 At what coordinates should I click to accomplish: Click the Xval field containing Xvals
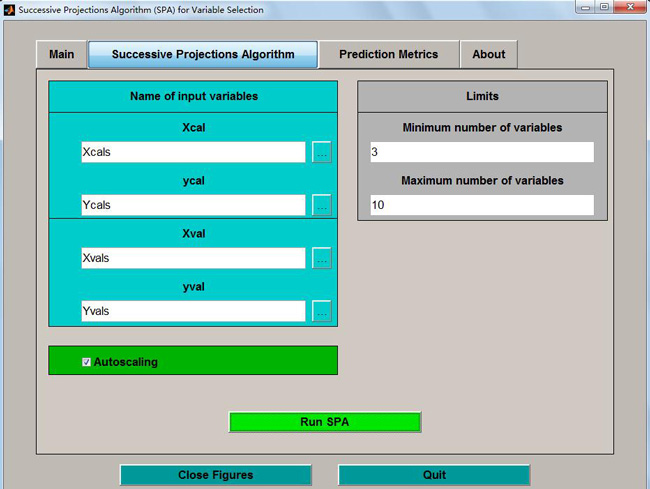[193, 258]
